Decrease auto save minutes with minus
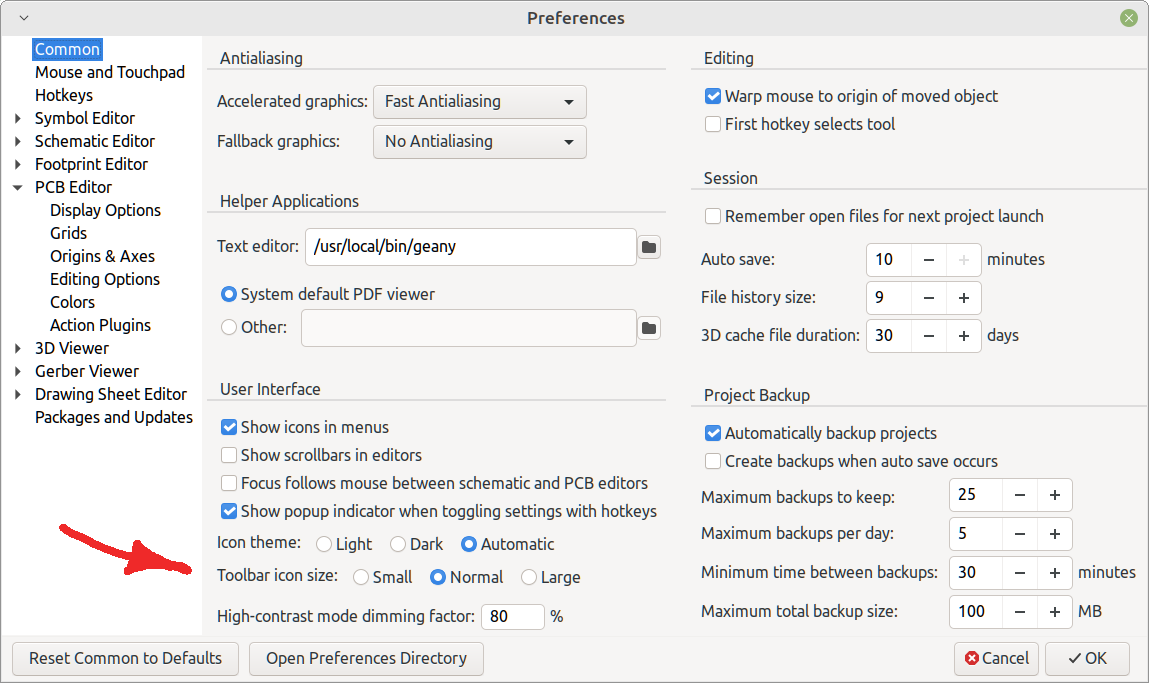This screenshot has width=1149, height=683. coord(928,259)
